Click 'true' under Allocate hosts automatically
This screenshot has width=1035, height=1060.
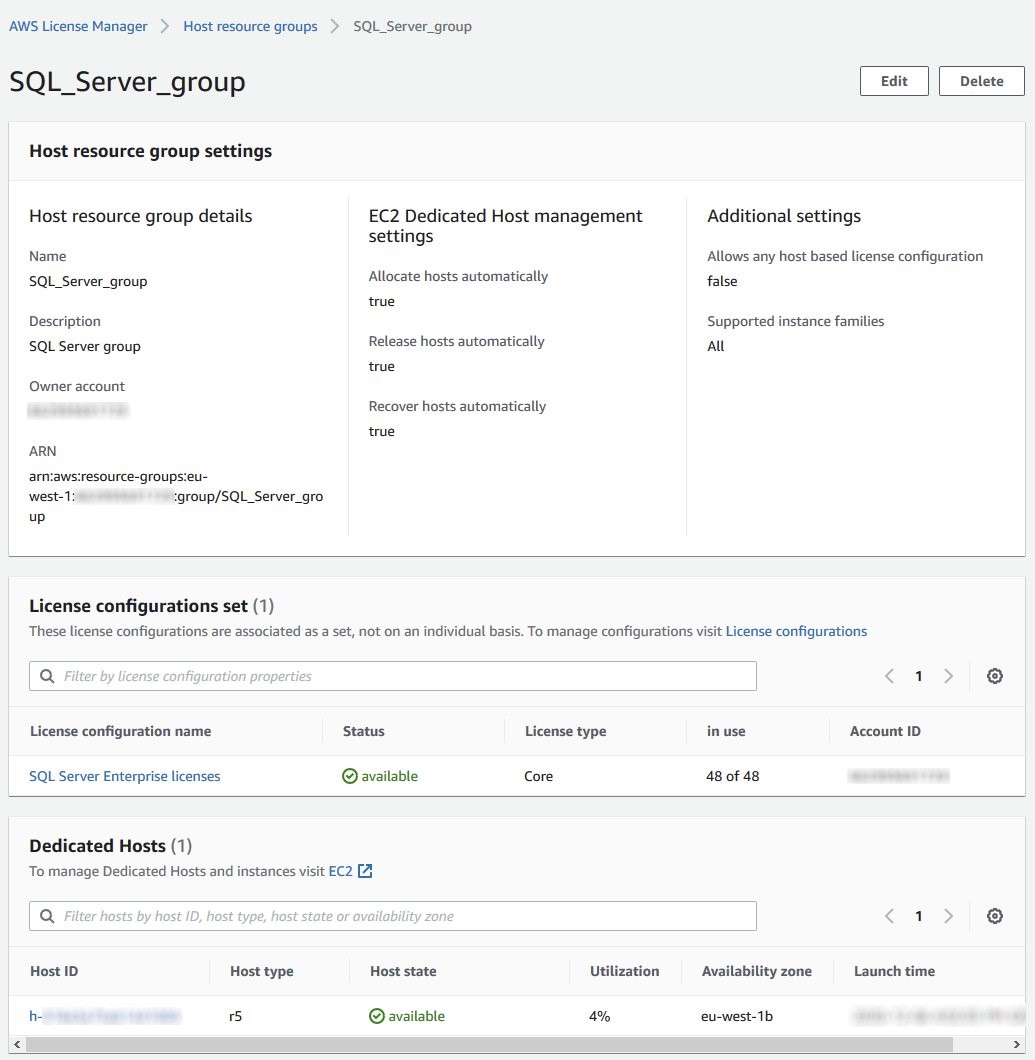click(381, 302)
